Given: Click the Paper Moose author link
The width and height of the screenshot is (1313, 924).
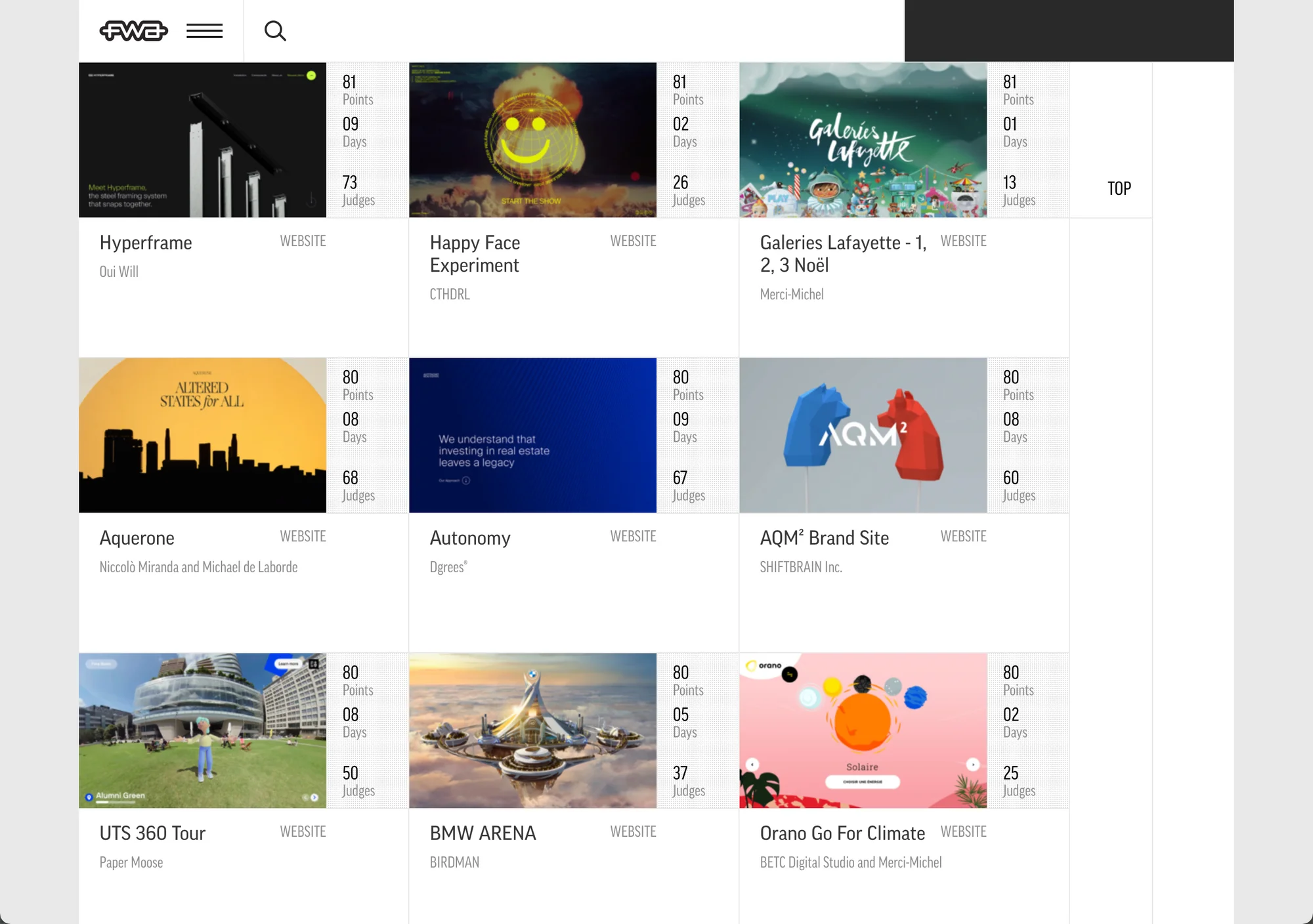Looking at the screenshot, I should (x=131, y=862).
